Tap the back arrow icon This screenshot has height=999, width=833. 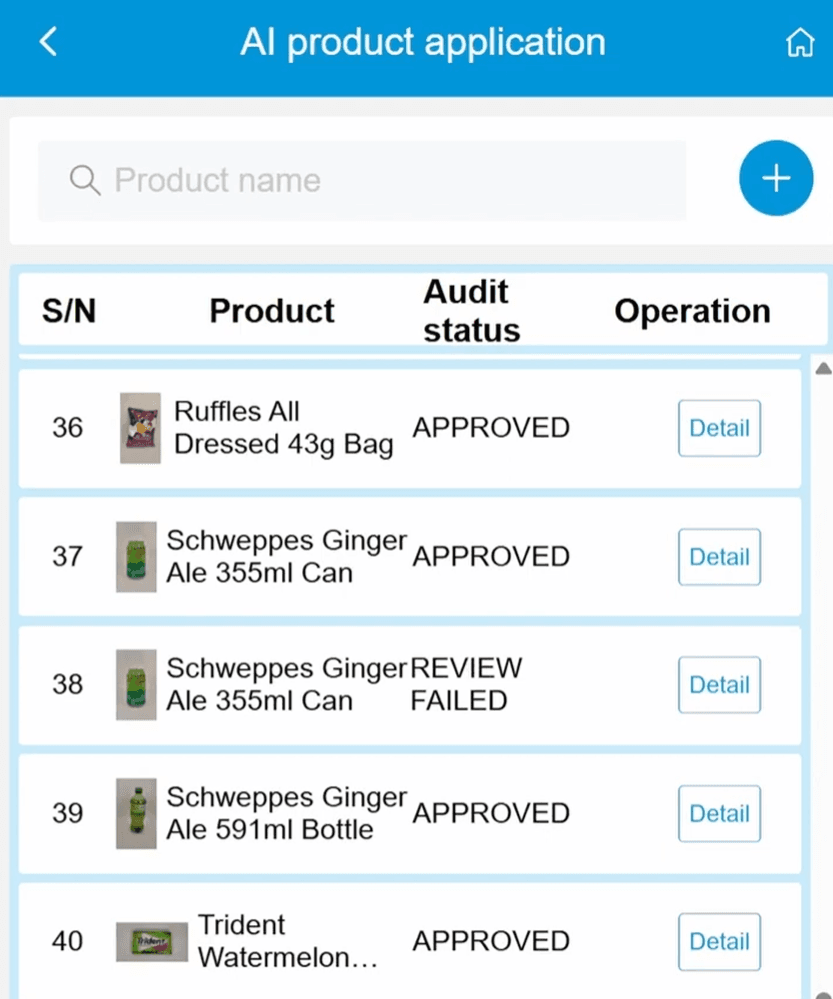(48, 43)
